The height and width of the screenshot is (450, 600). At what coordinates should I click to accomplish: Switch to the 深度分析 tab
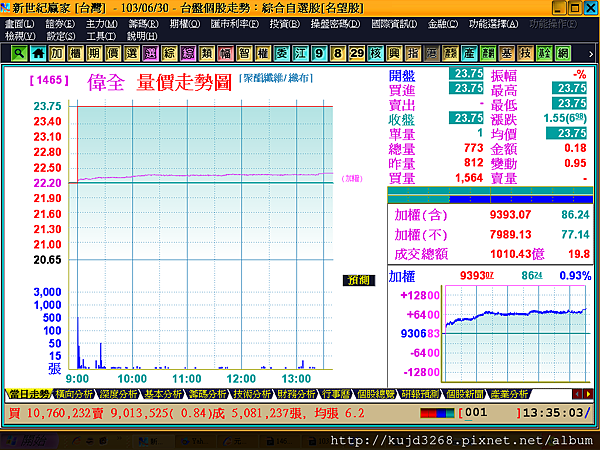coord(118,394)
